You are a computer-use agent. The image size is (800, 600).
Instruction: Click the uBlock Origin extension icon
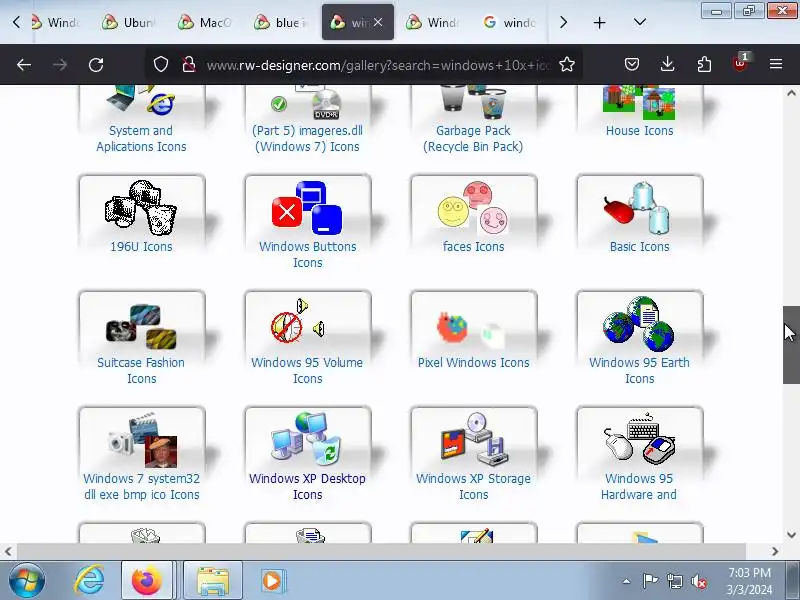pyautogui.click(x=740, y=63)
